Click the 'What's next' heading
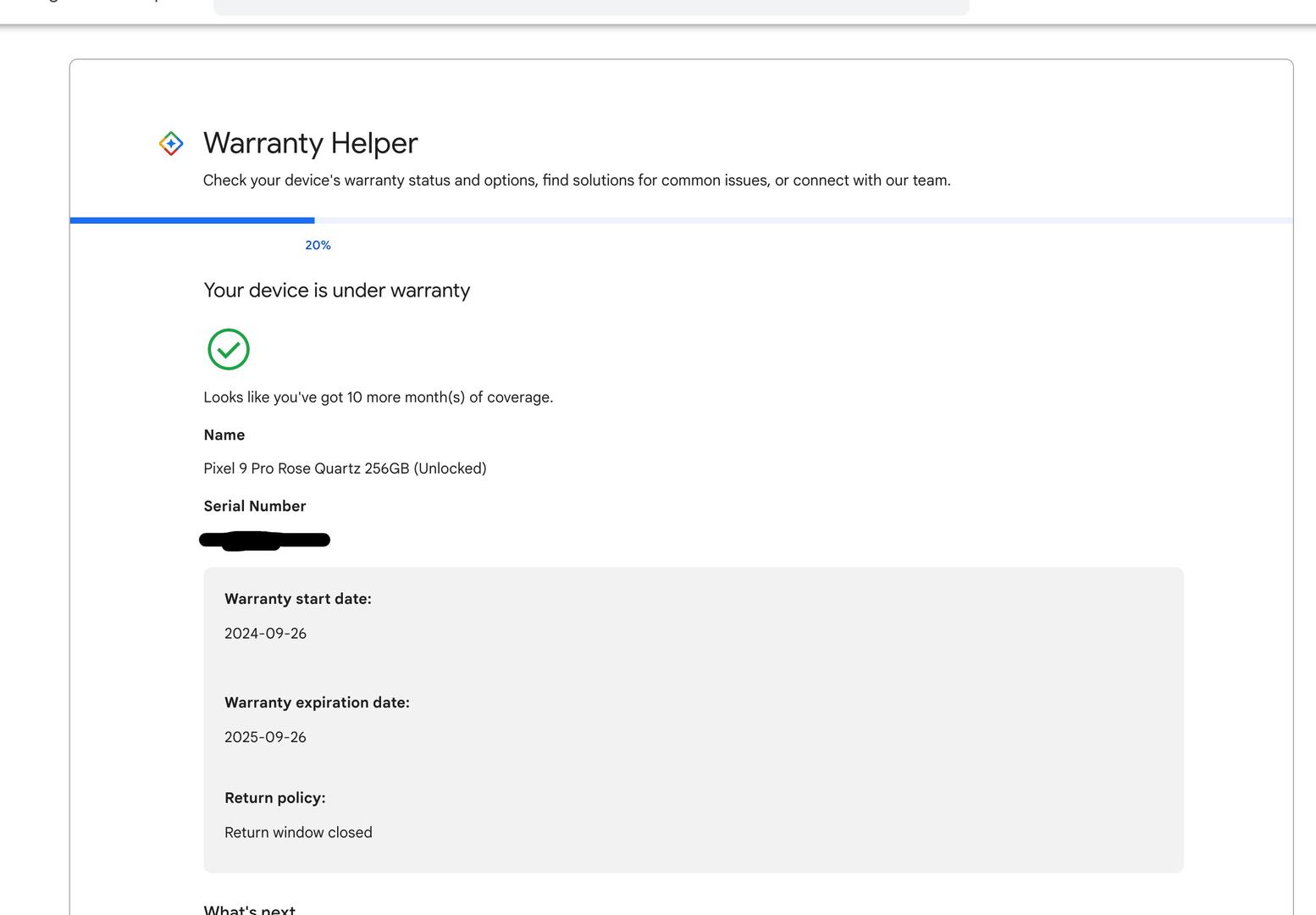This screenshot has height=915, width=1316. click(250, 910)
